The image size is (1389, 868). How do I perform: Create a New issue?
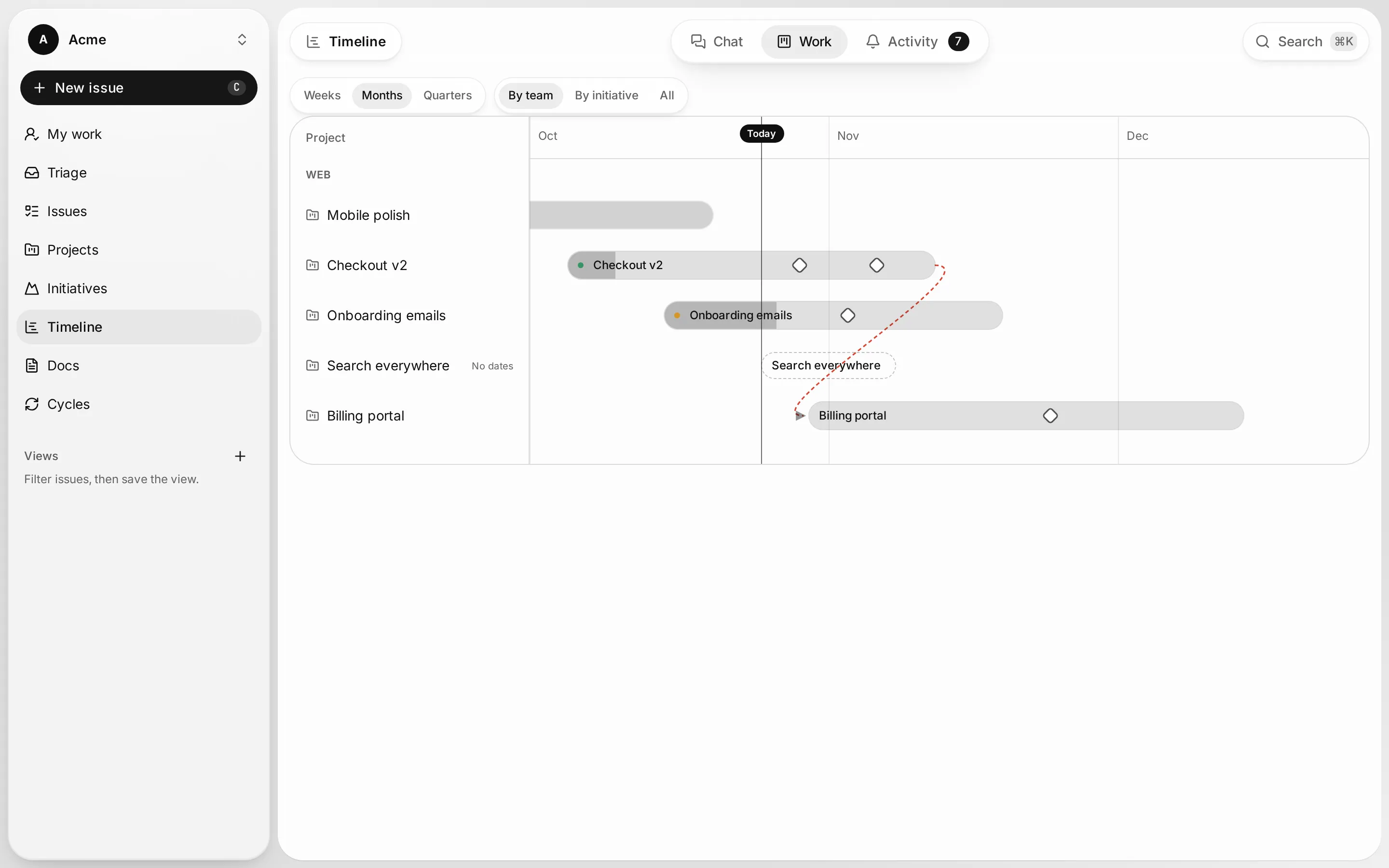tap(138, 88)
